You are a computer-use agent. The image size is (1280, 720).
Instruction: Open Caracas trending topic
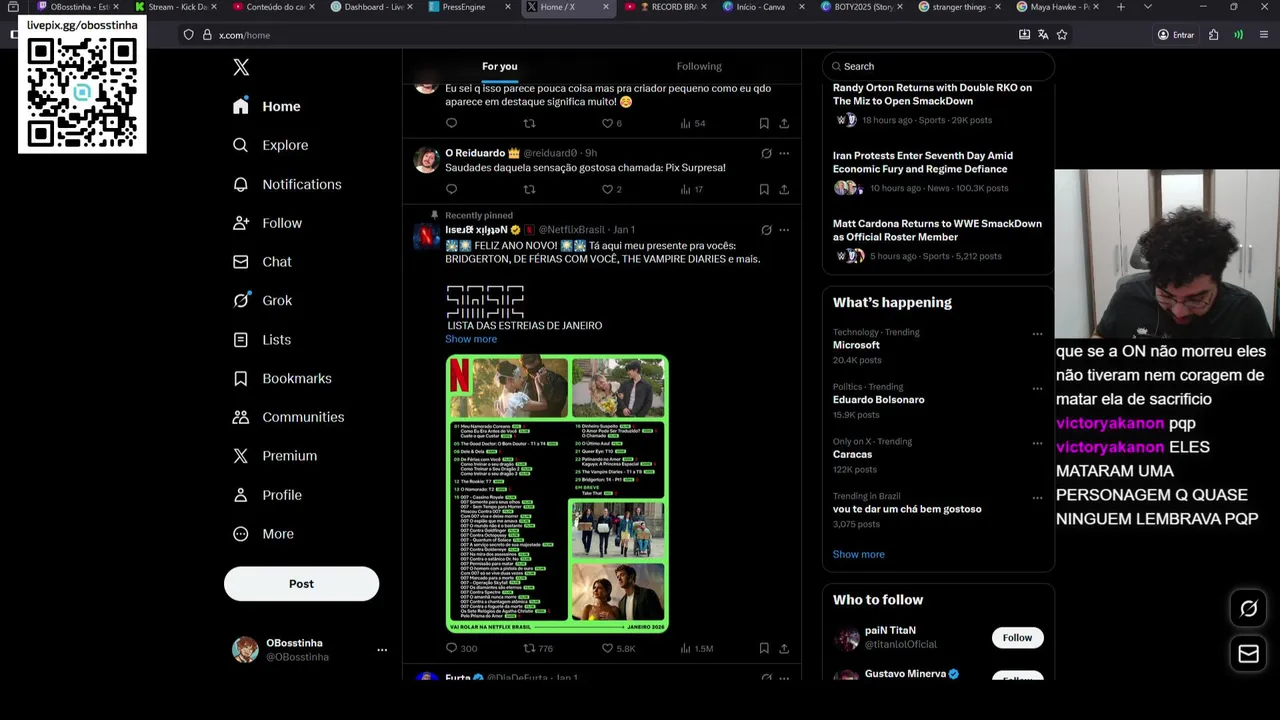pyautogui.click(x=852, y=454)
